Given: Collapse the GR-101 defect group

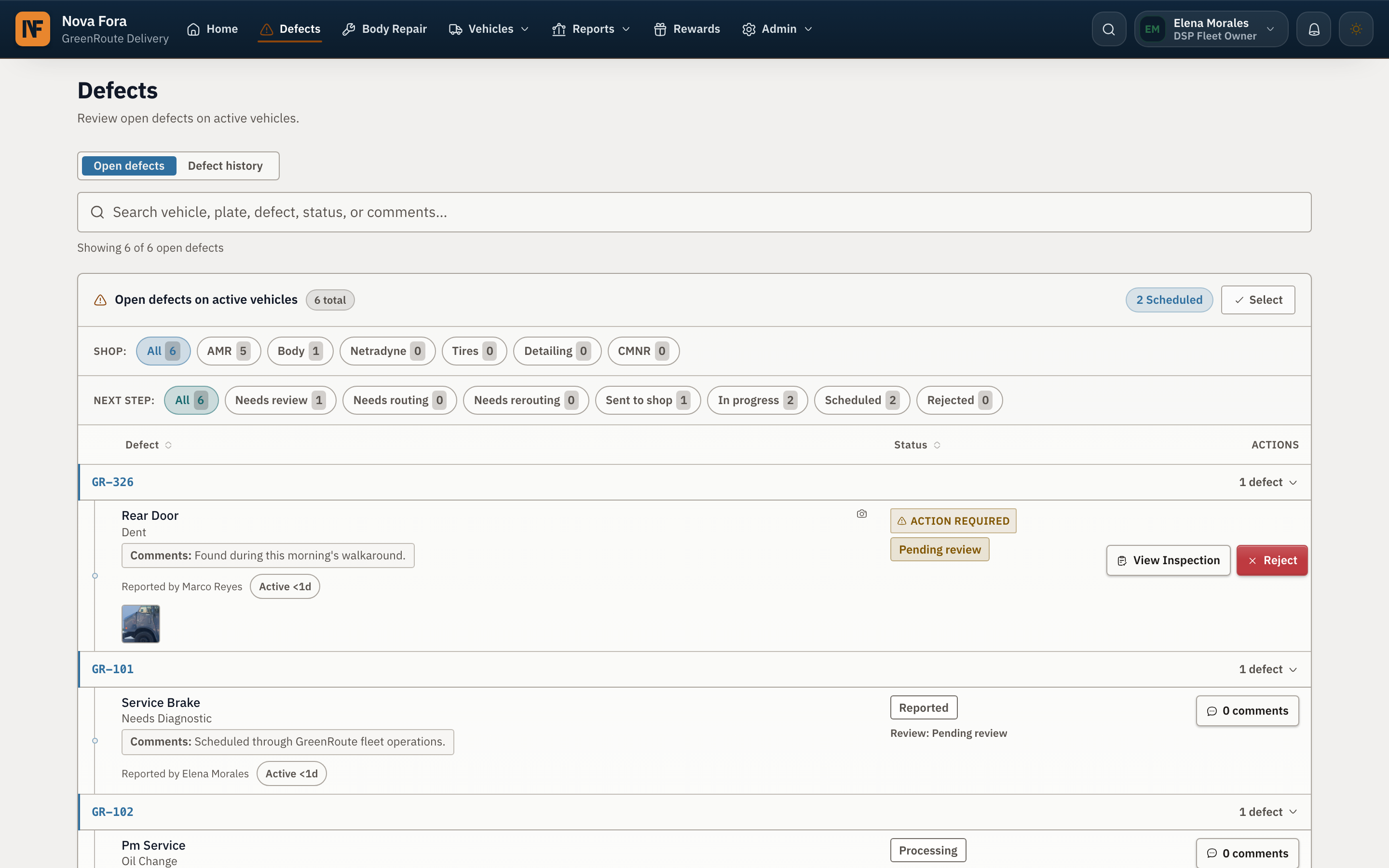Looking at the screenshot, I should 1268,669.
